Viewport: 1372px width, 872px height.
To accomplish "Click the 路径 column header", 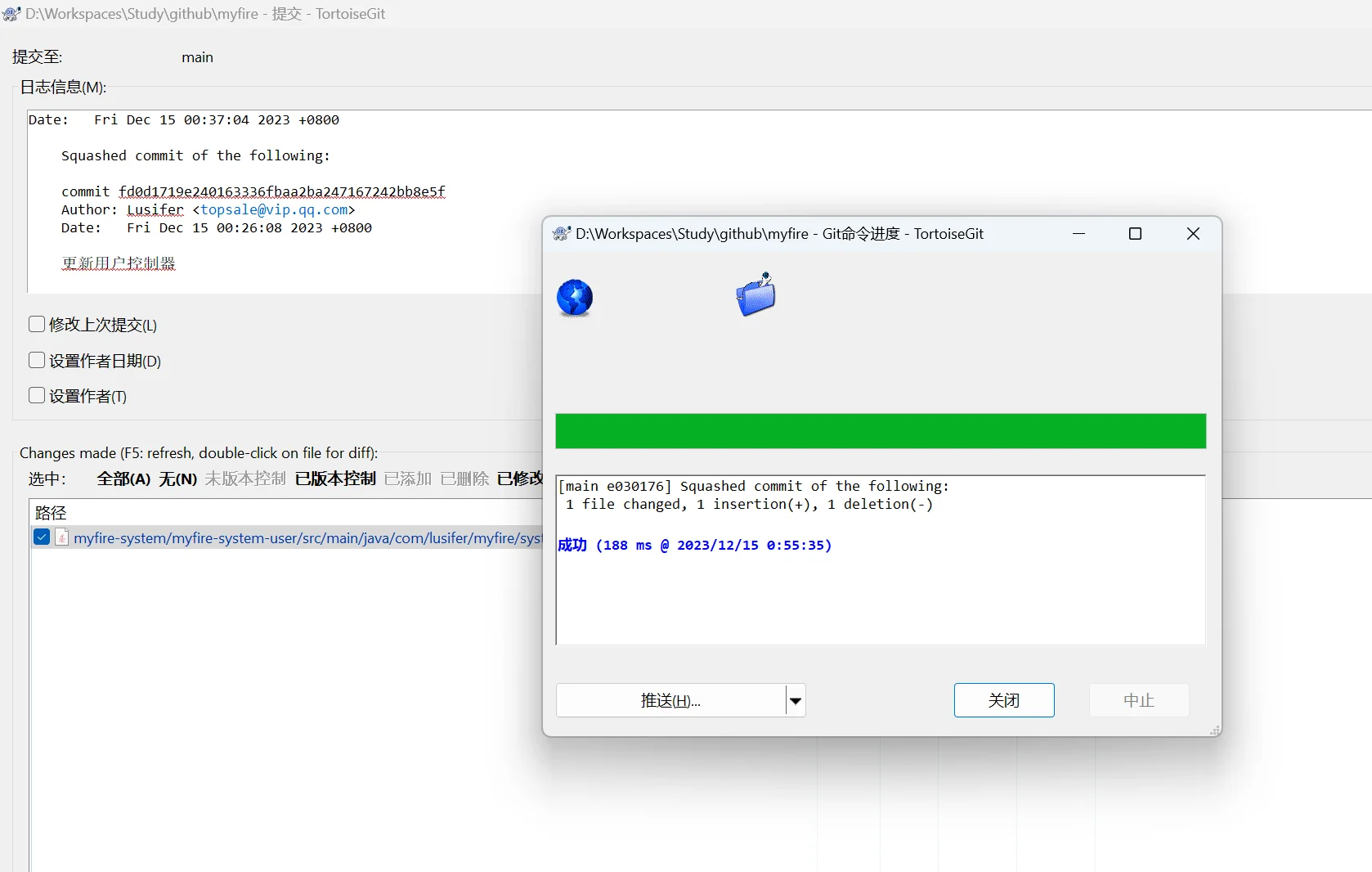I will [x=51, y=513].
